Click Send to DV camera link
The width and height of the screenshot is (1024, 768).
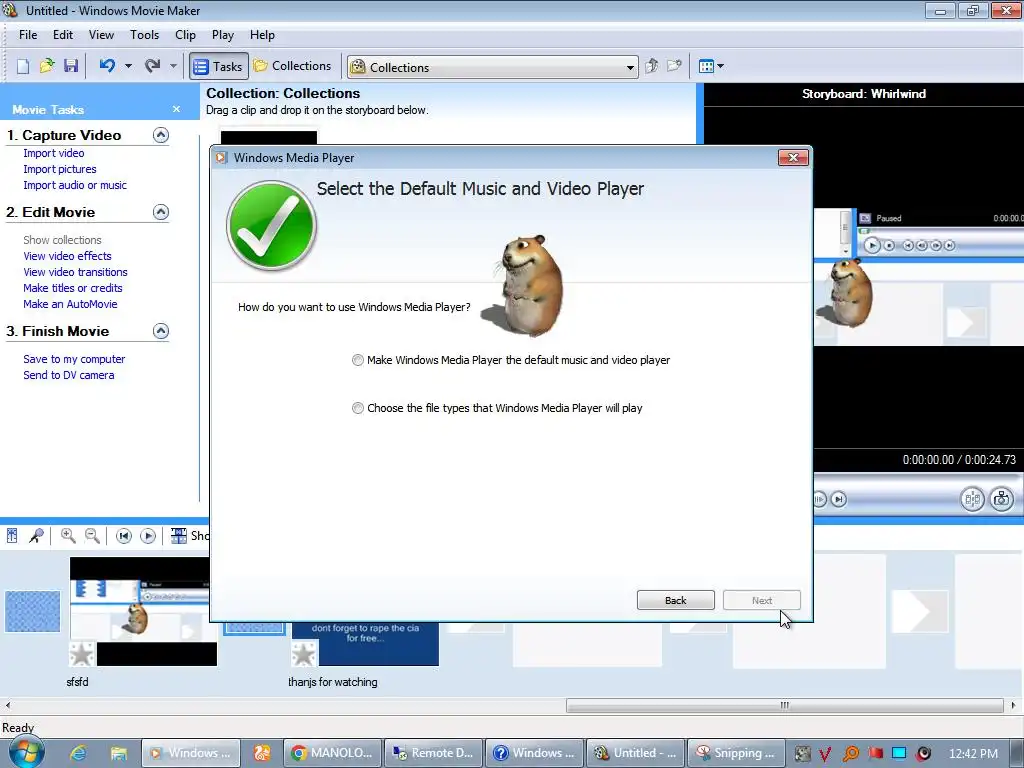pos(69,376)
